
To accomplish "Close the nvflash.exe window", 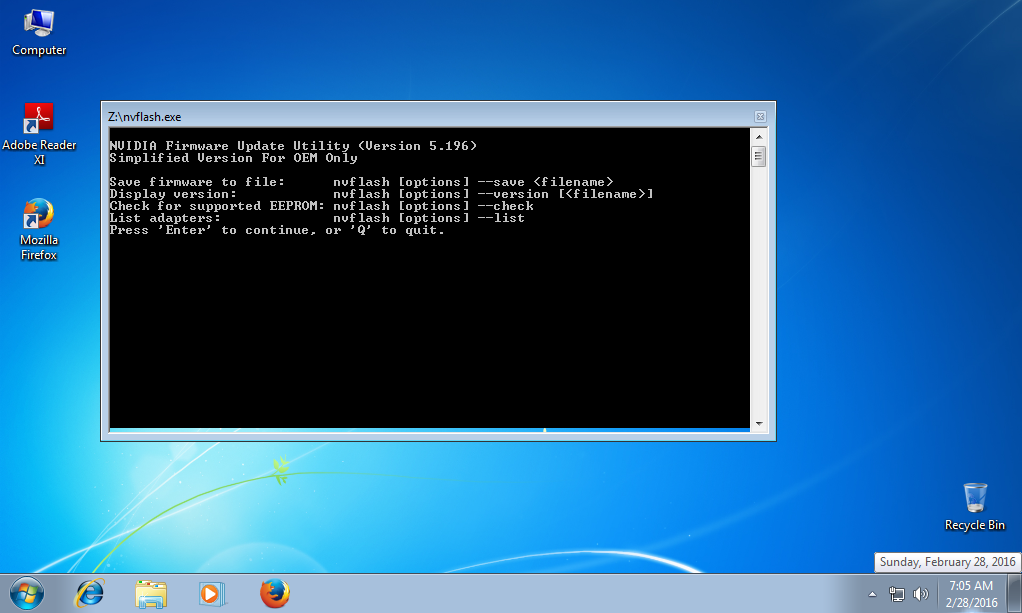I will tap(760, 117).
